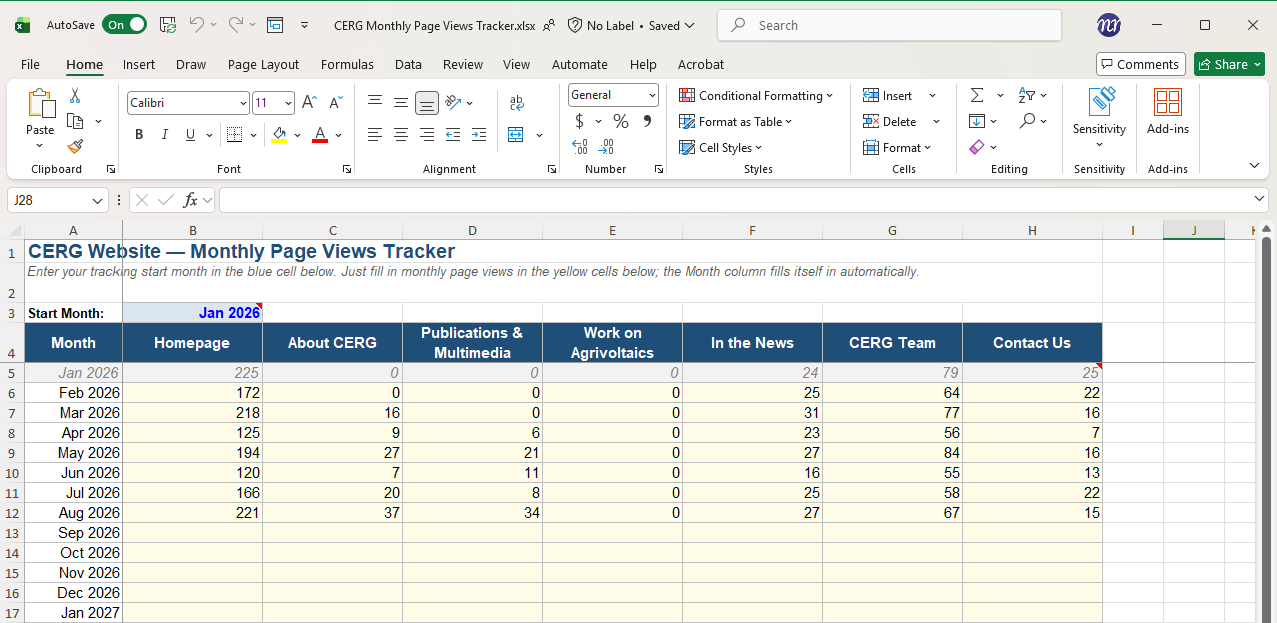Open Sort & Filter icon

tap(1027, 95)
